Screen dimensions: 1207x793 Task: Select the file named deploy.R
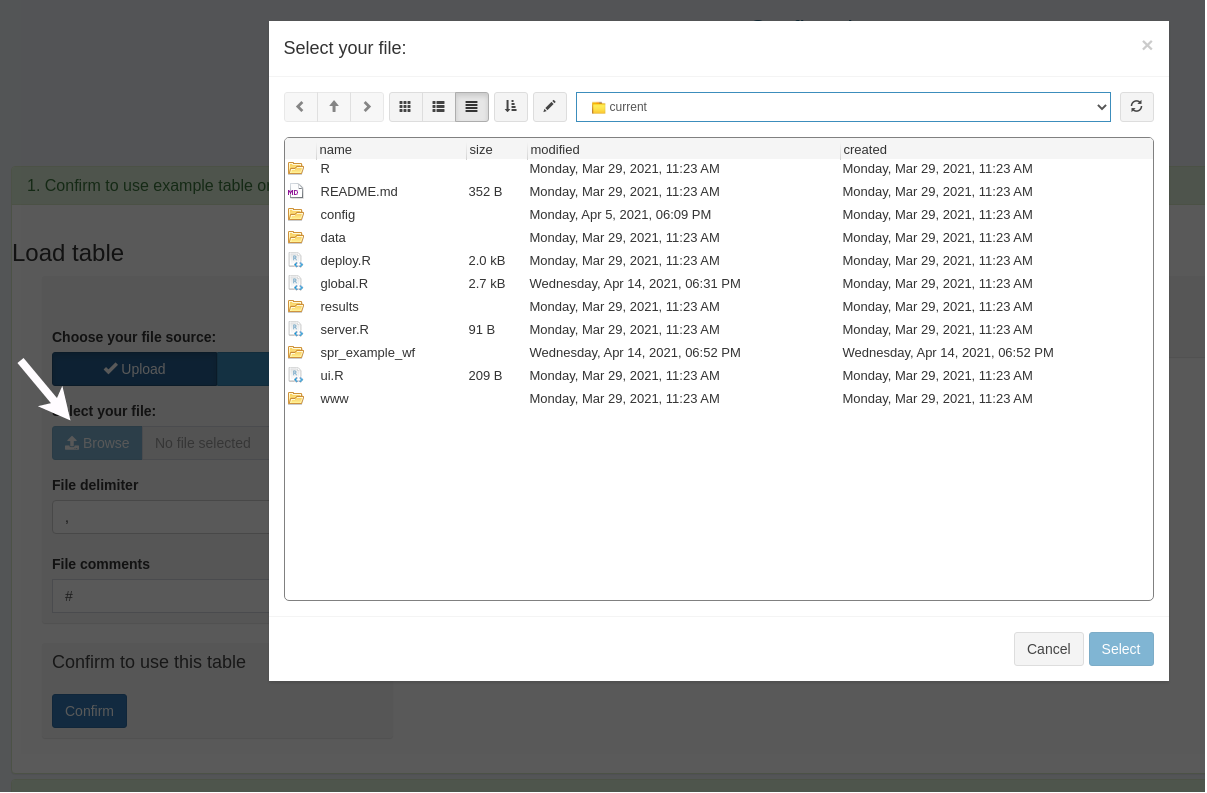(x=346, y=260)
